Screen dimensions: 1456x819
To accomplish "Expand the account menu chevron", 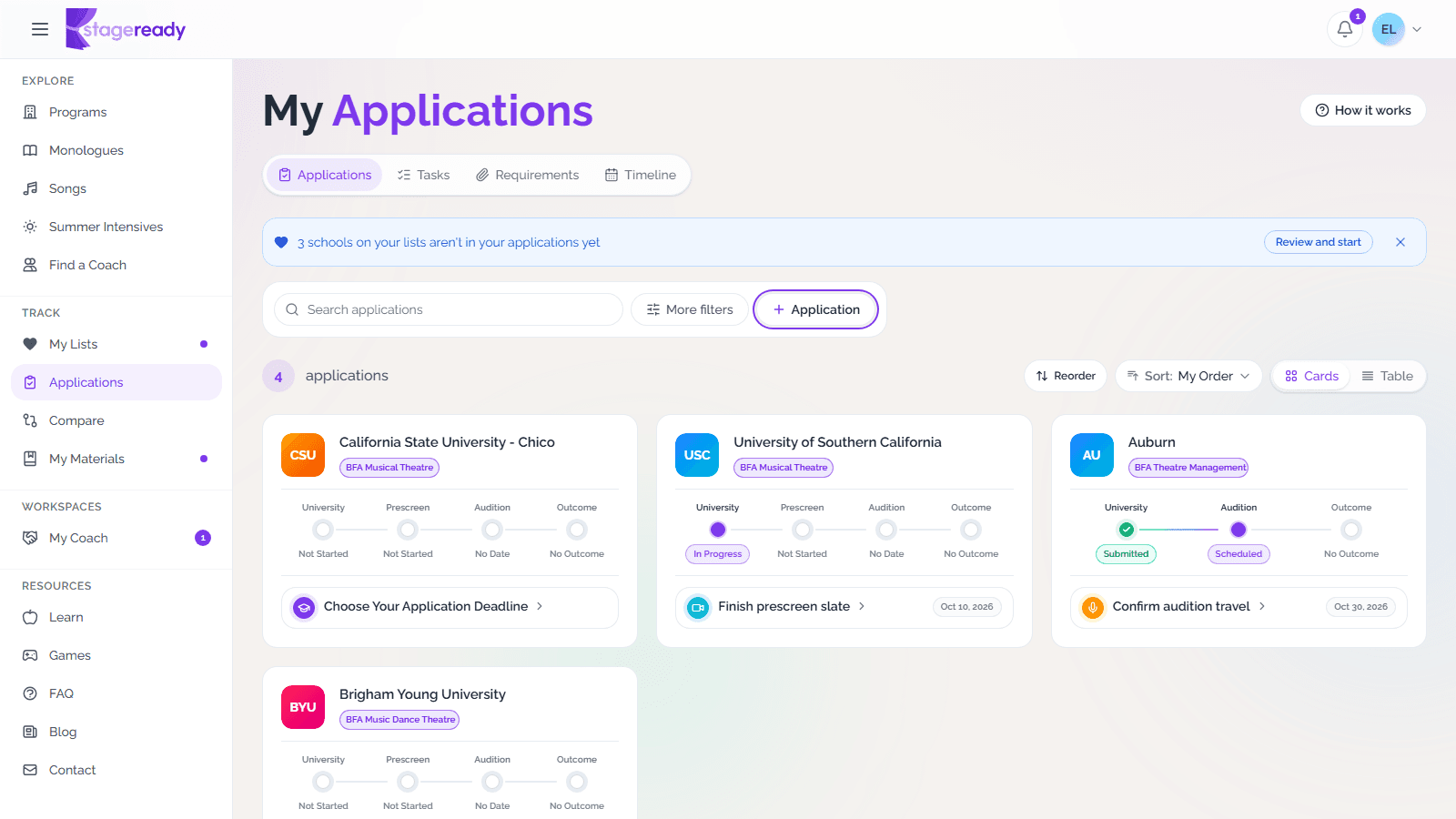I will click(x=1417, y=29).
